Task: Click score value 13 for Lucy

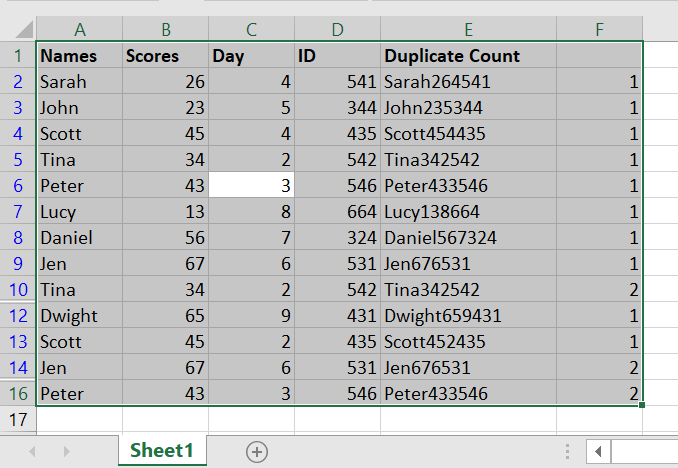Action: click(x=166, y=212)
